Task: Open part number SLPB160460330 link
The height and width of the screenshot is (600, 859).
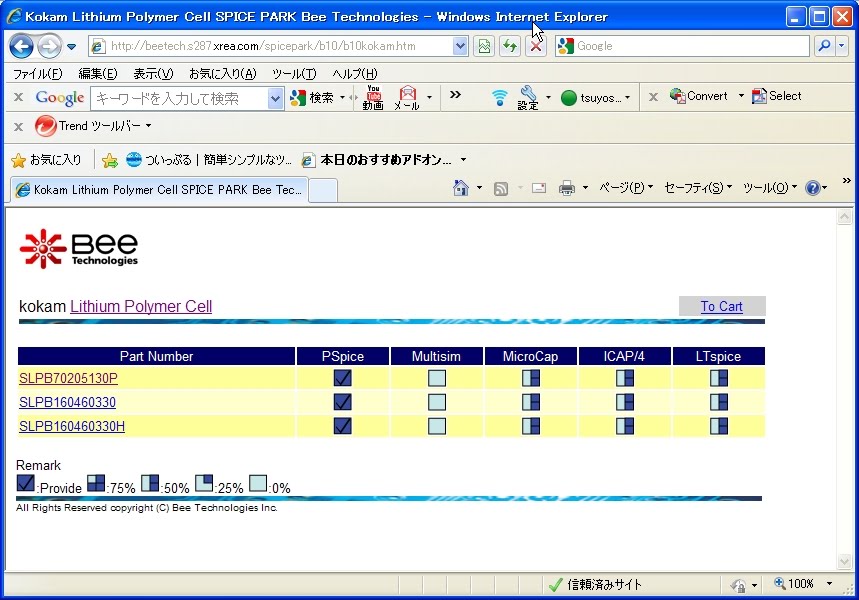Action: point(67,402)
